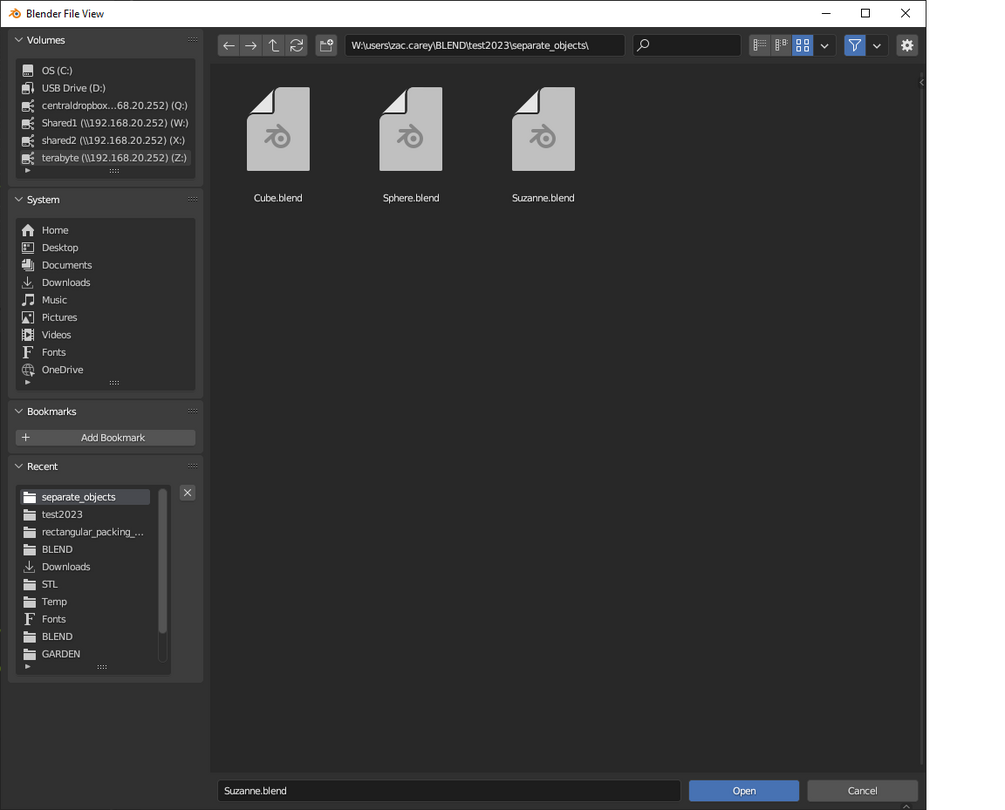
Task: Refresh the file list
Action: 296,45
